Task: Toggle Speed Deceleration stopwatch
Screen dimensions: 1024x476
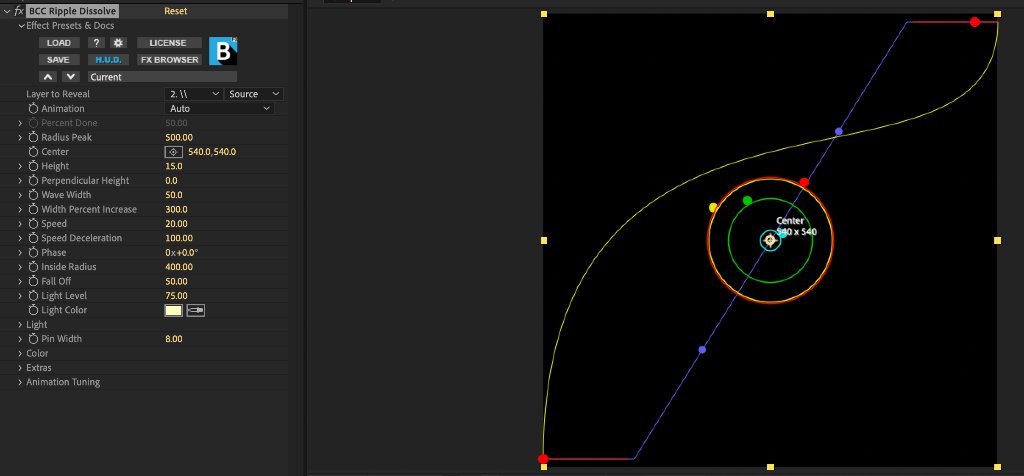Action: pyautogui.click(x=33, y=238)
